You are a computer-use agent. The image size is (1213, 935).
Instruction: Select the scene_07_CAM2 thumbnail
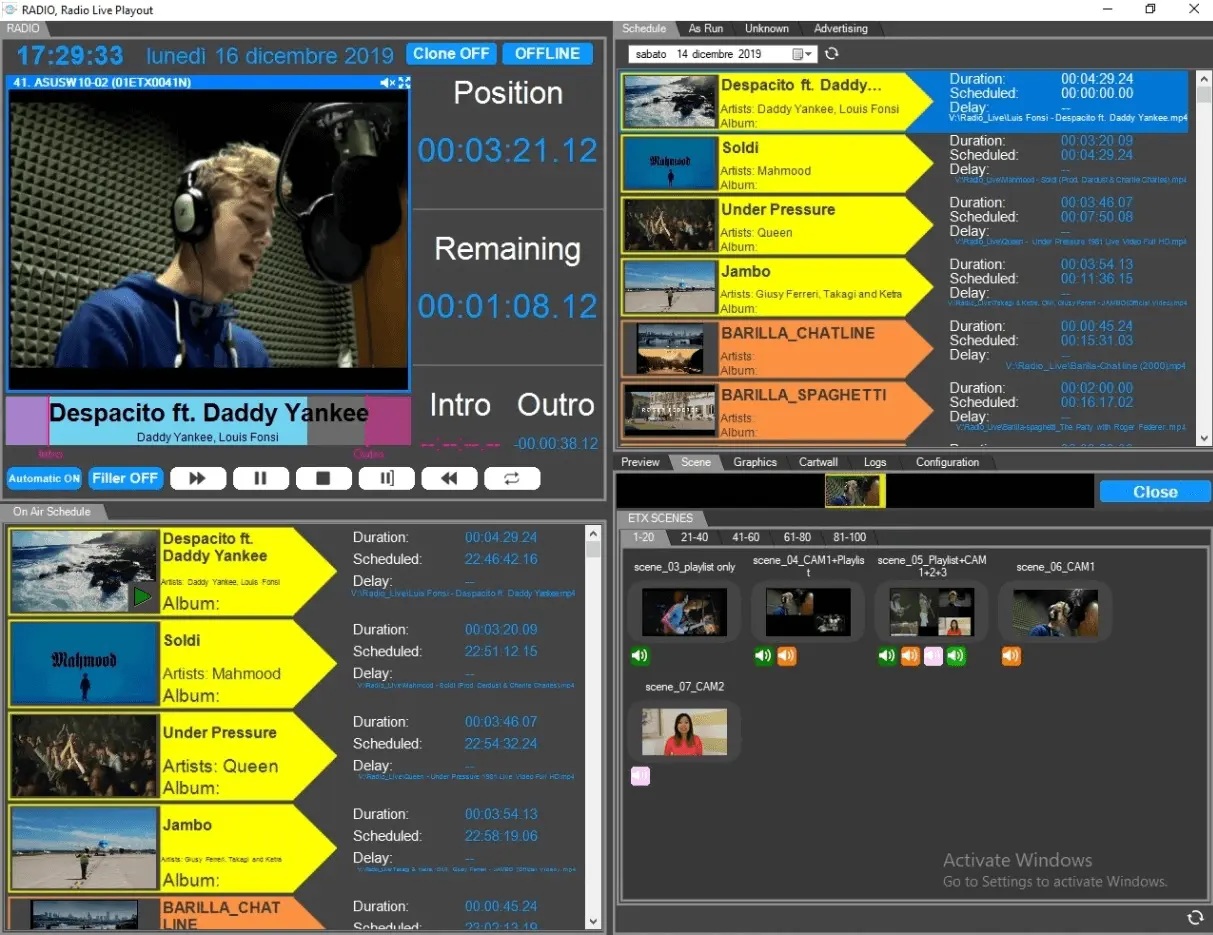(685, 732)
